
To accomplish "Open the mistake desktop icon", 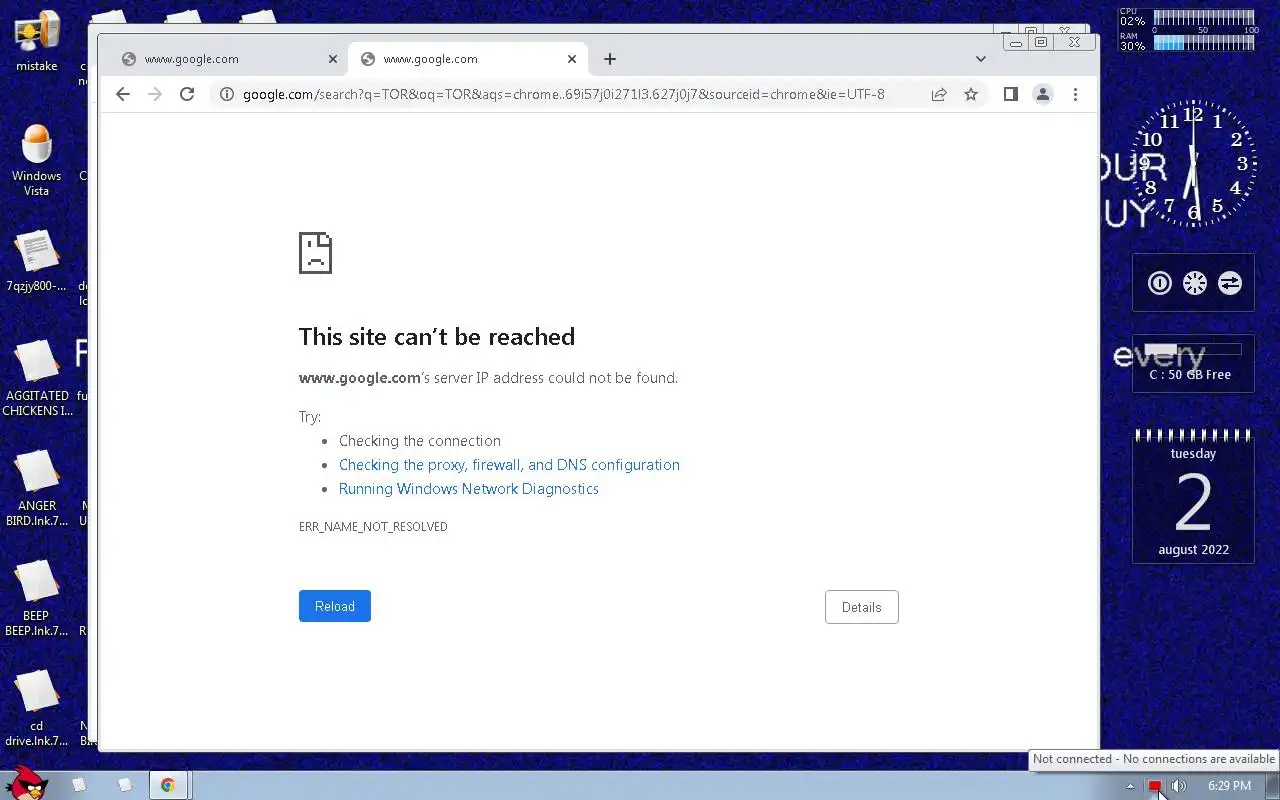I will click(x=37, y=41).
